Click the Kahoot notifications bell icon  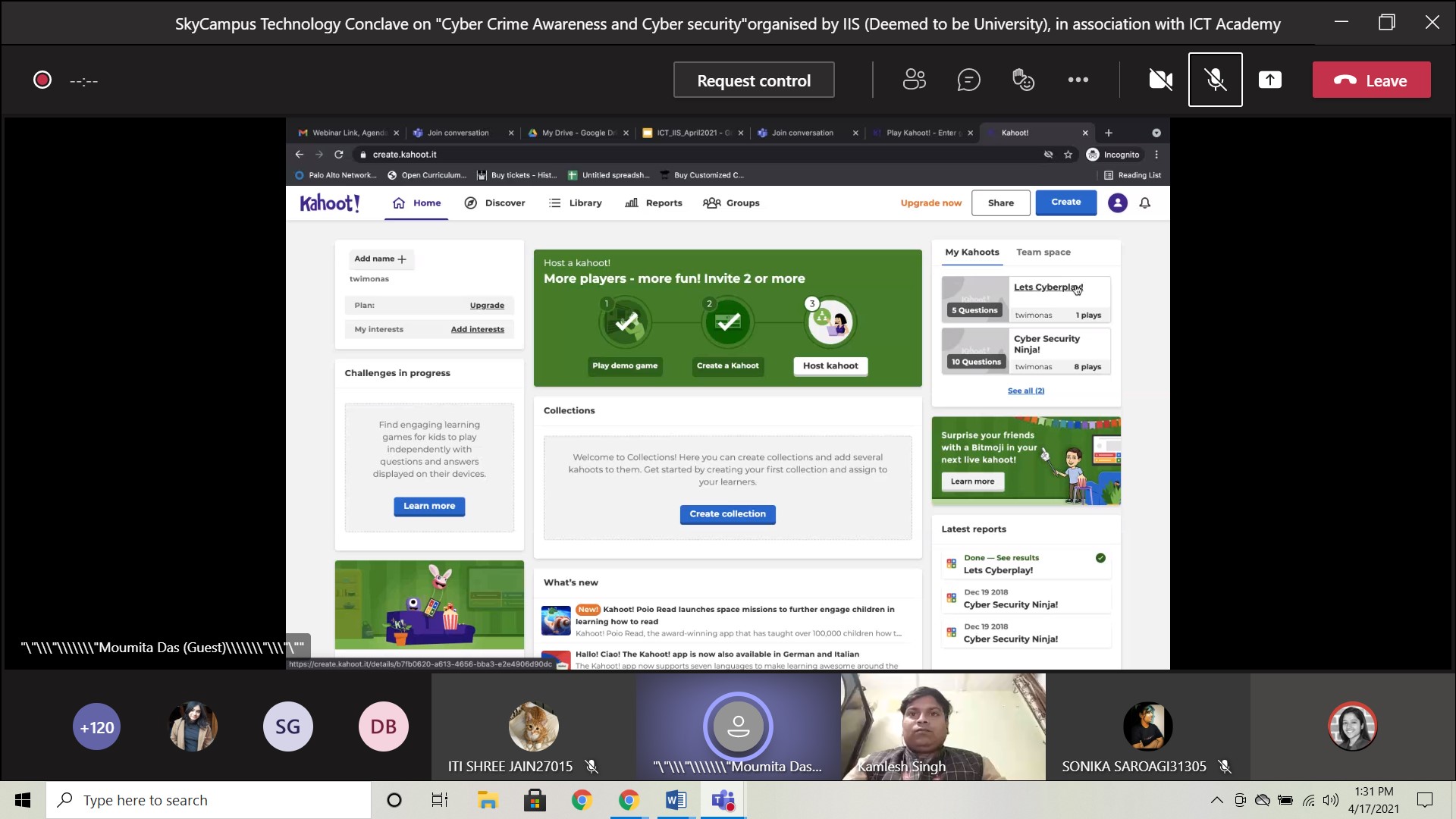[1145, 202]
